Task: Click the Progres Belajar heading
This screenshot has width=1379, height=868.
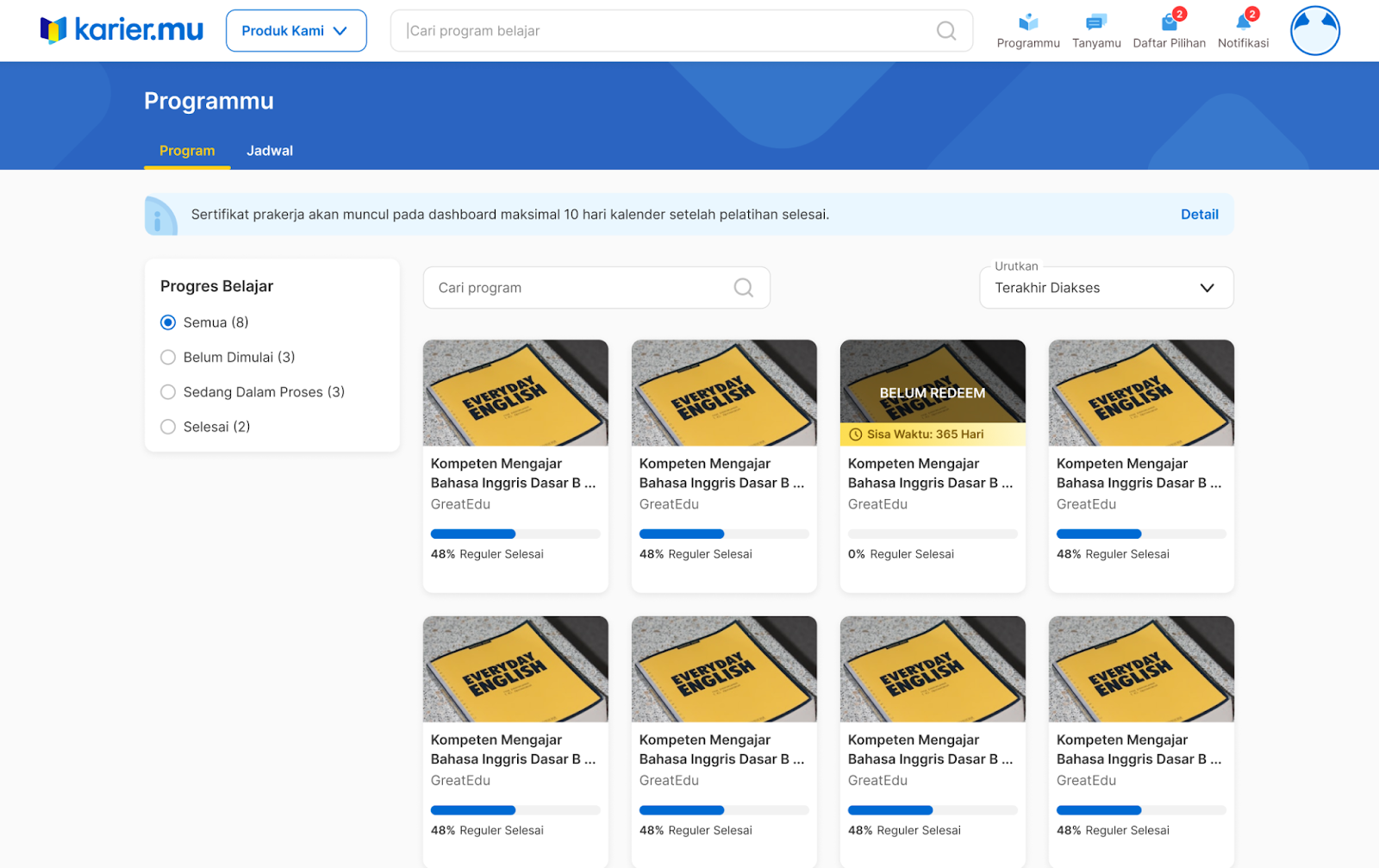Action: (x=216, y=286)
